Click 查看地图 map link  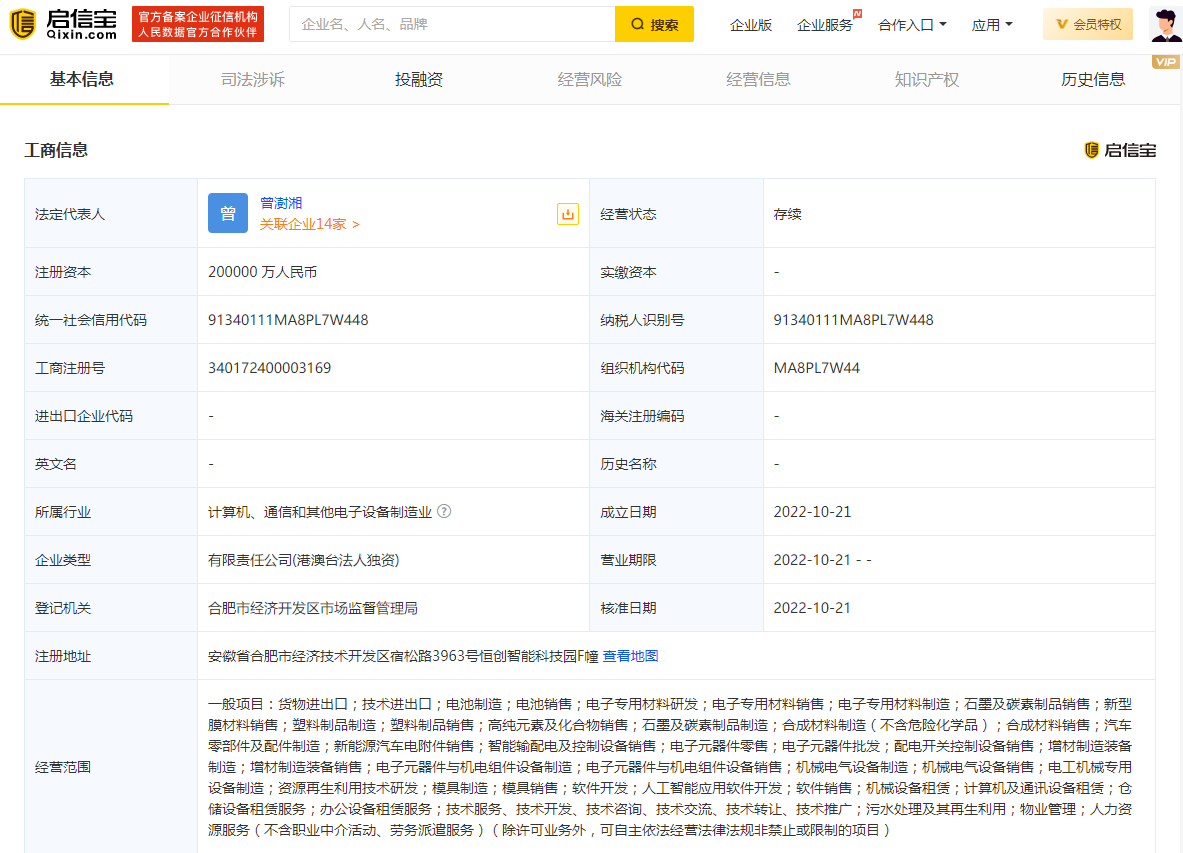(630, 656)
